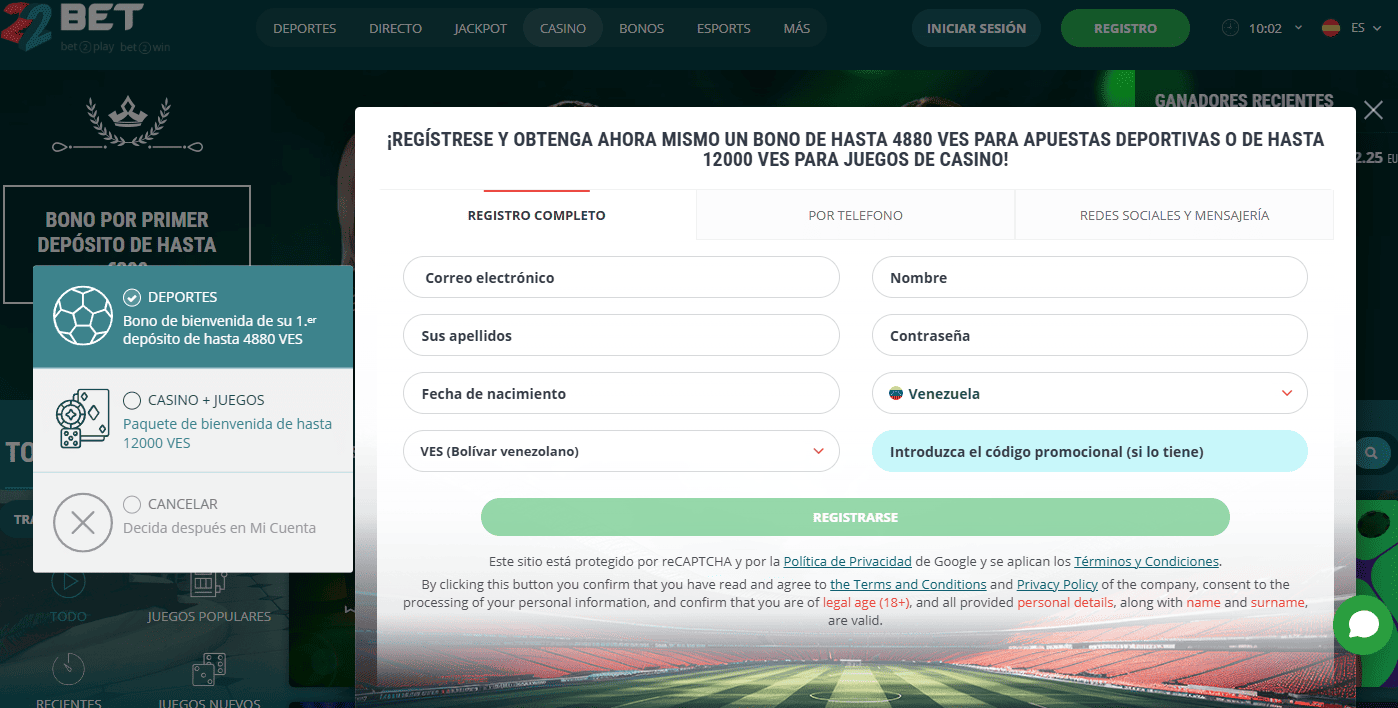Click the Spain flag language icon
Screen dimensions: 1398x708
[1331, 28]
